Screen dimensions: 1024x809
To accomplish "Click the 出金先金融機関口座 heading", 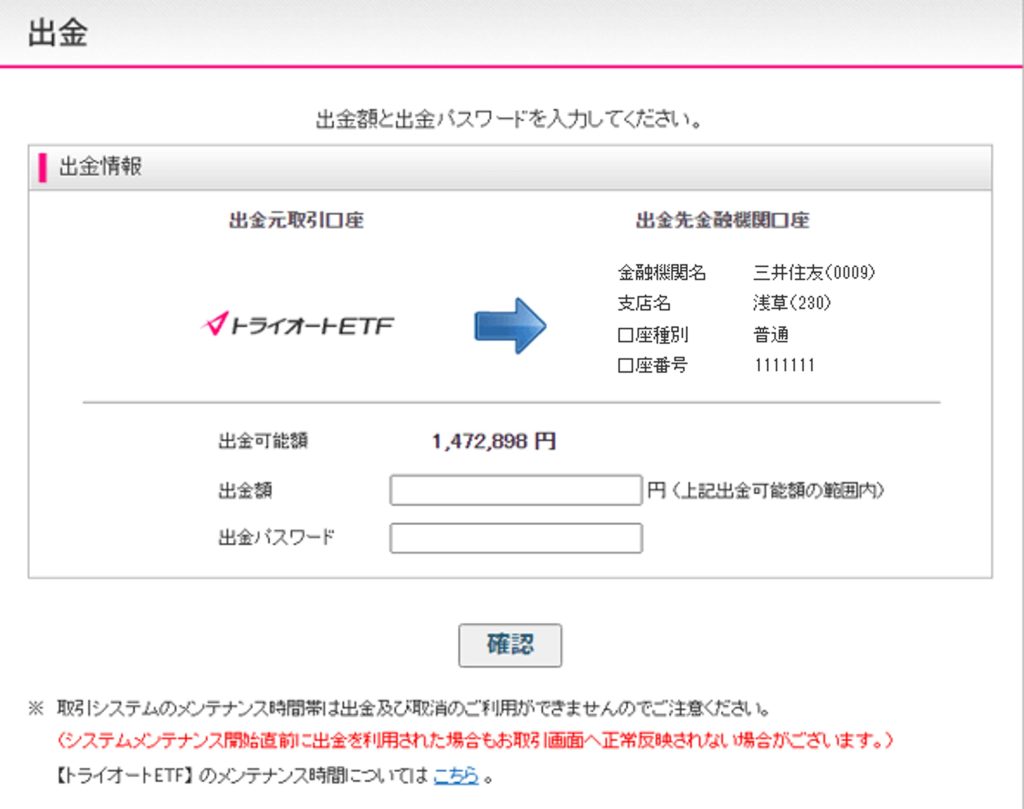I will tap(722, 220).
